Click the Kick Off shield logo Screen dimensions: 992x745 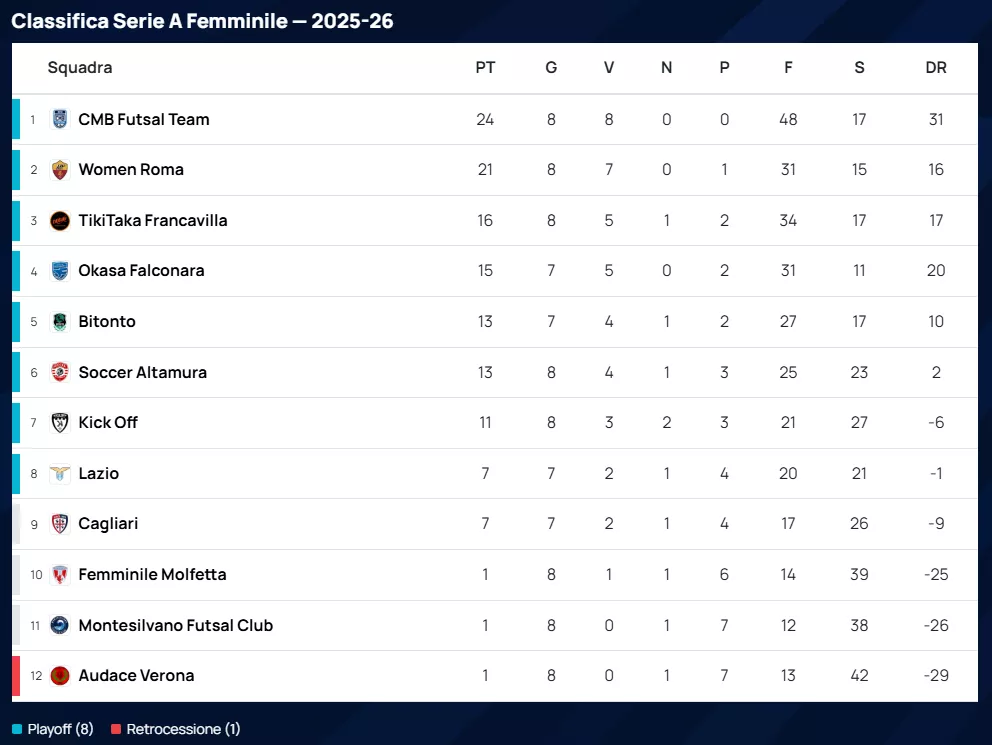pyautogui.click(x=60, y=423)
